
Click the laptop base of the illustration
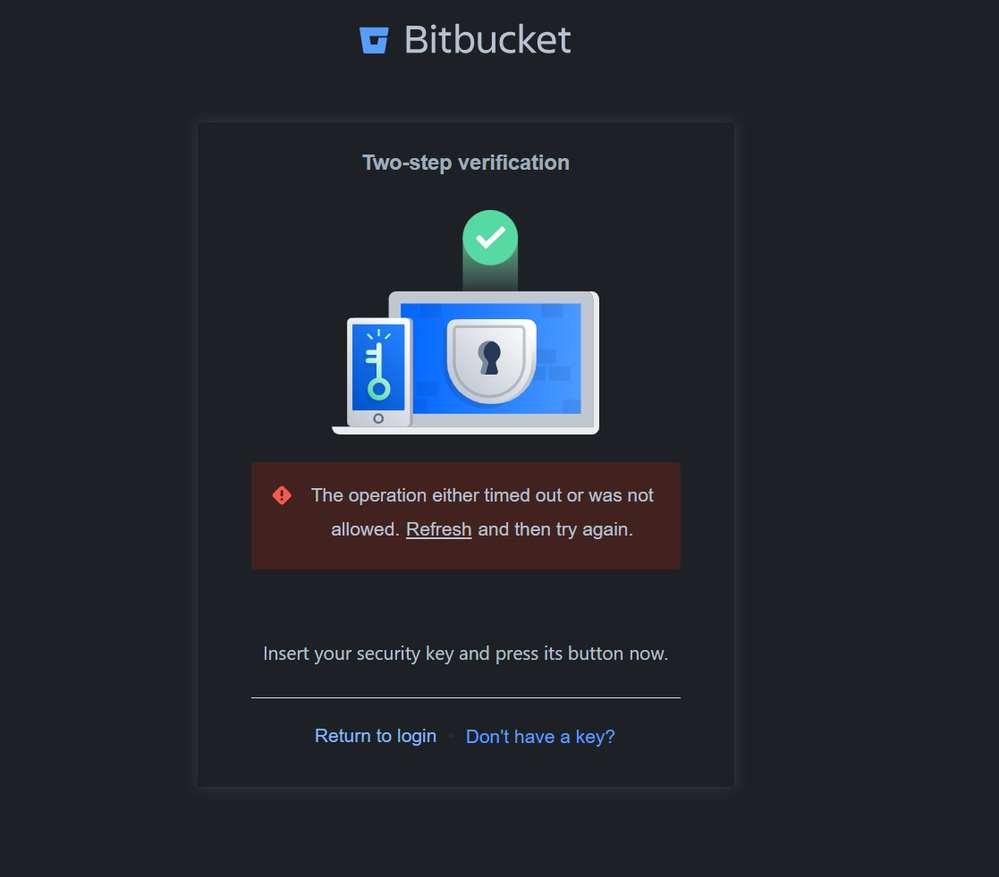[465, 431]
